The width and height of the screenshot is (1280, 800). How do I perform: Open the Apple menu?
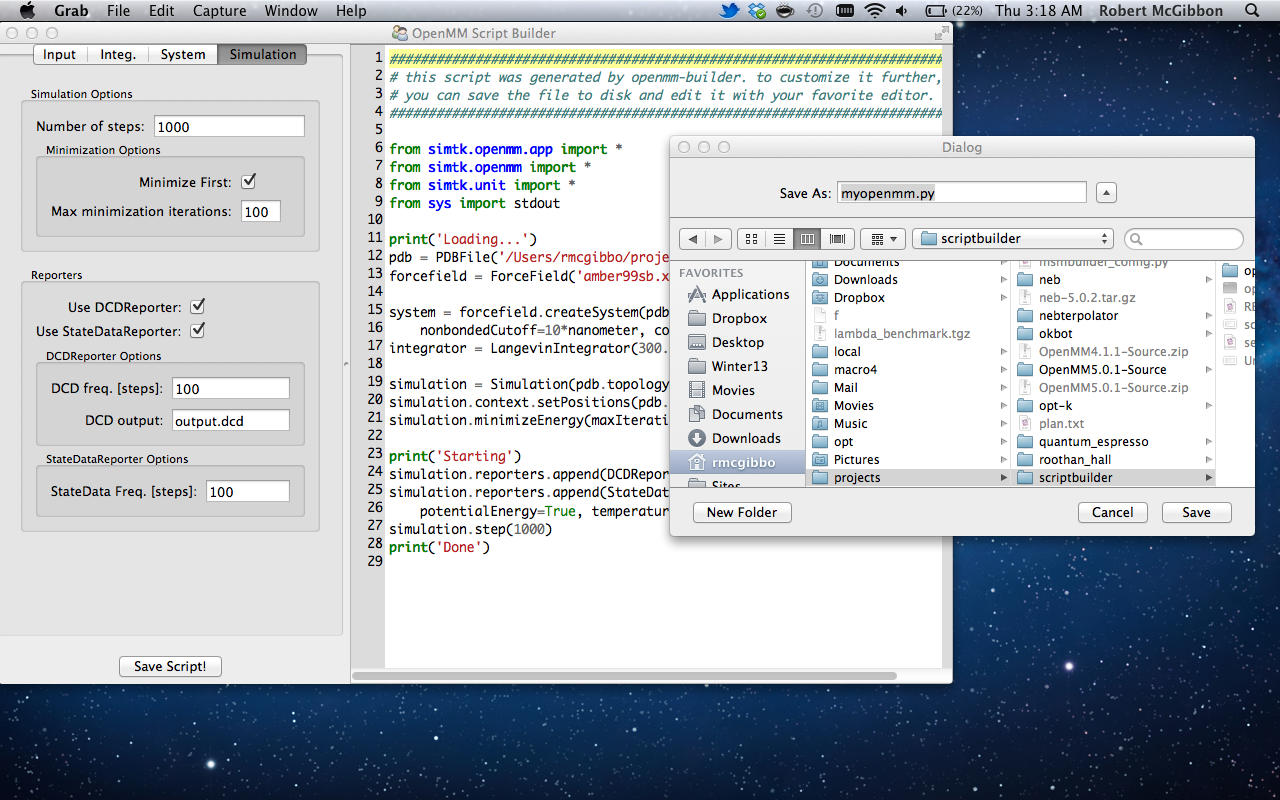27,11
